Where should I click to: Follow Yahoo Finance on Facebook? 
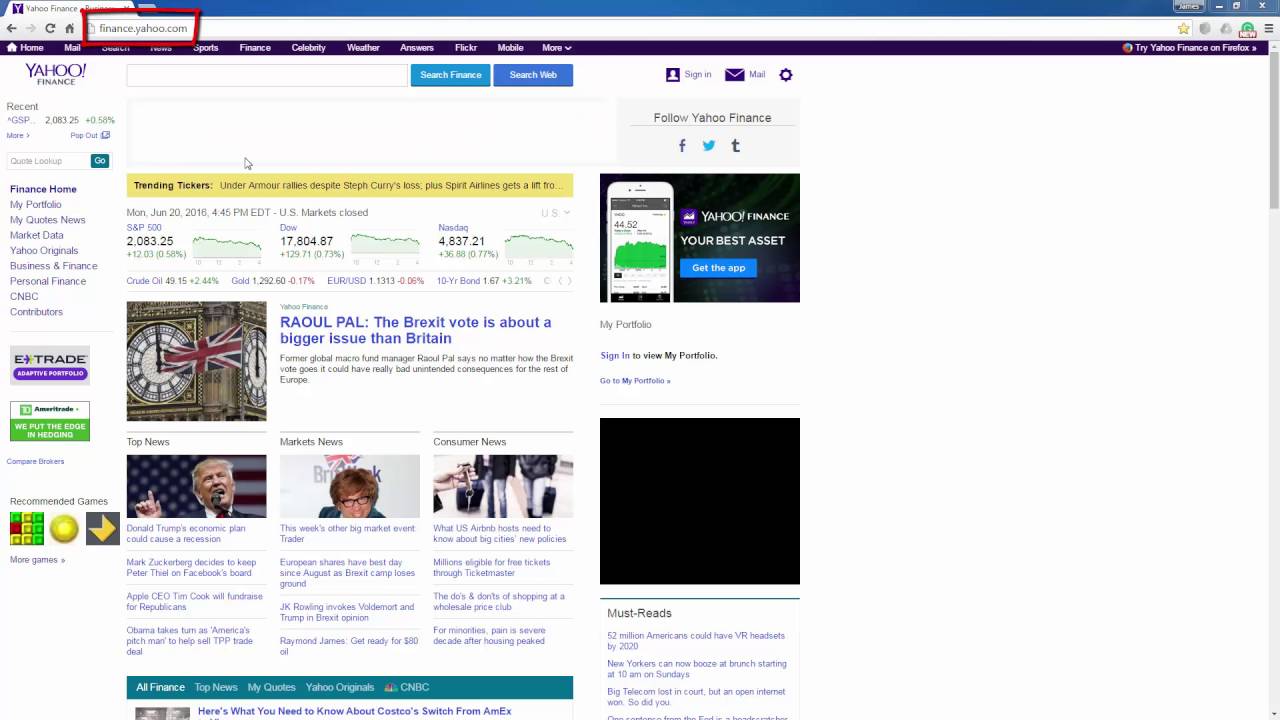[682, 146]
